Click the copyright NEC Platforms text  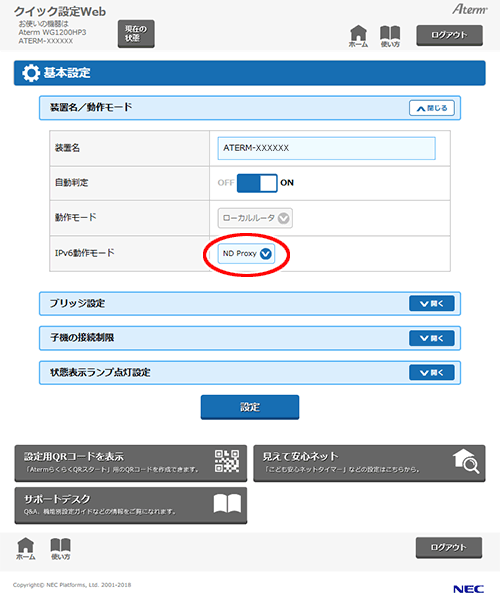coord(72,585)
